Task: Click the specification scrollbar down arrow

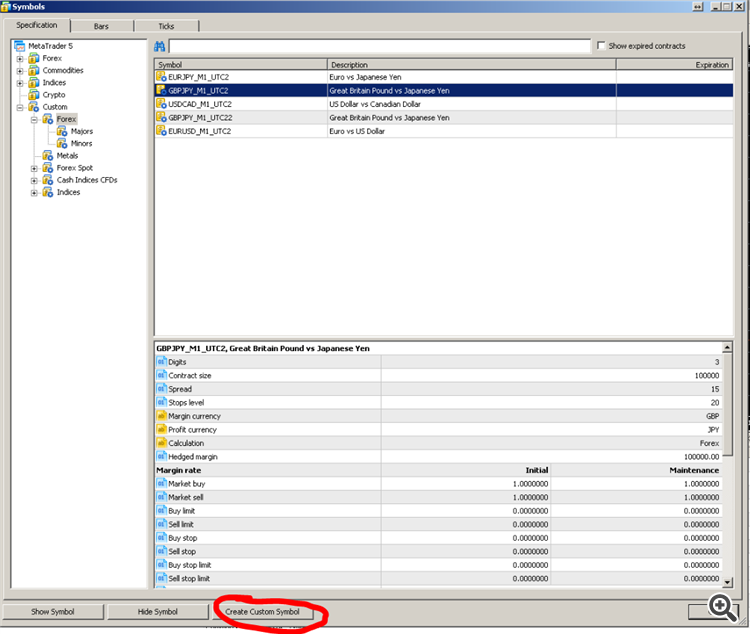Action: tap(727, 582)
